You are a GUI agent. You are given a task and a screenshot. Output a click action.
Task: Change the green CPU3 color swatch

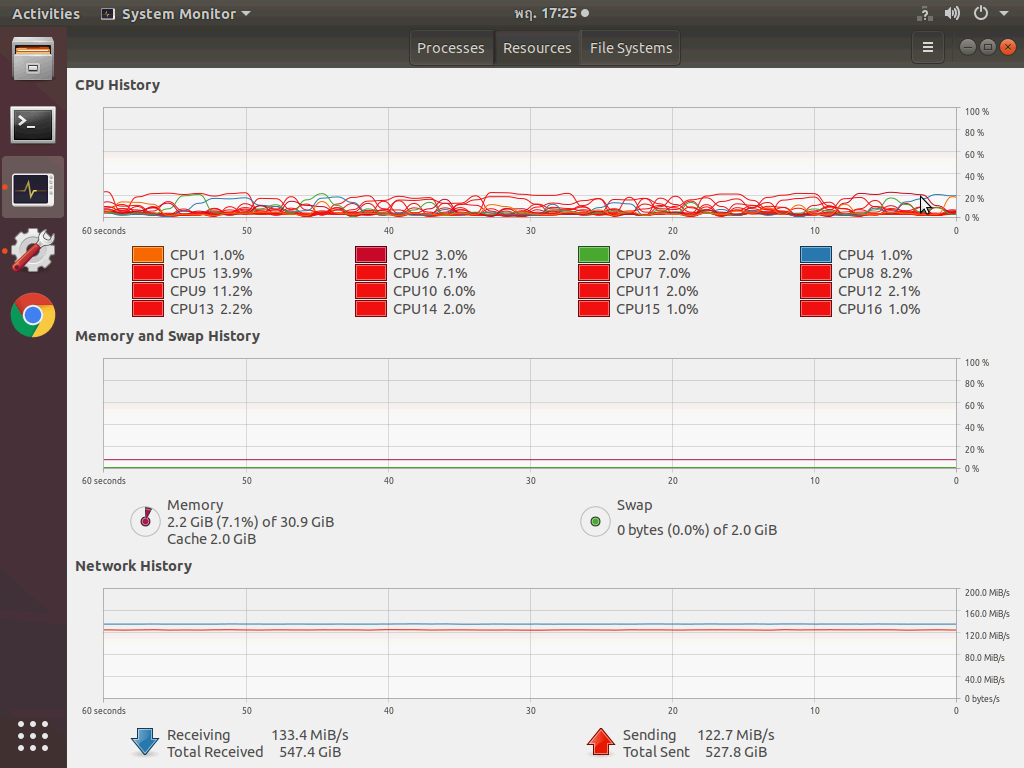(594, 255)
